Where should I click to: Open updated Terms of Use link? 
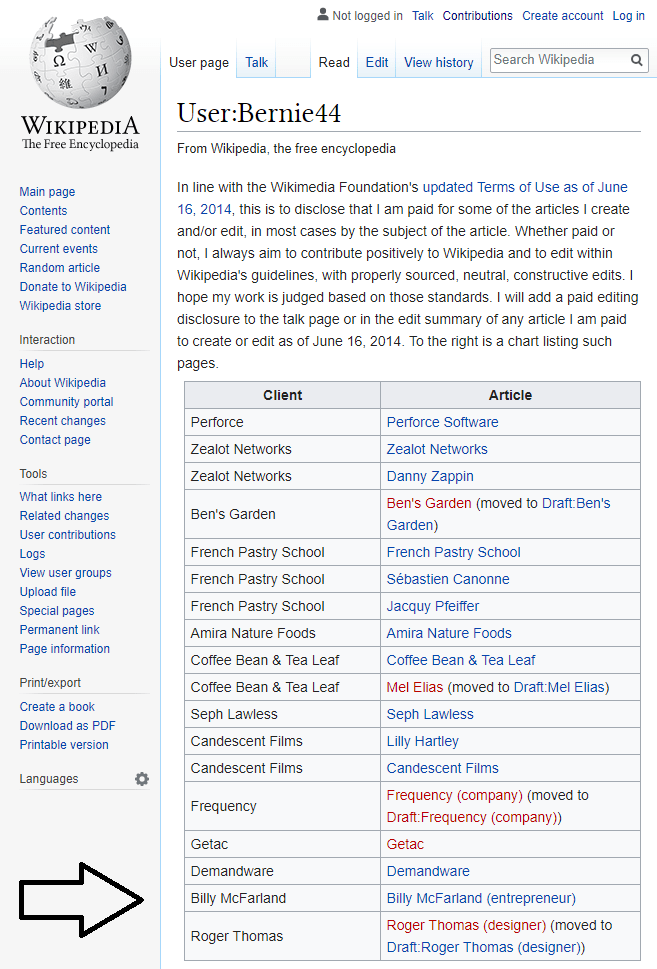click(524, 187)
